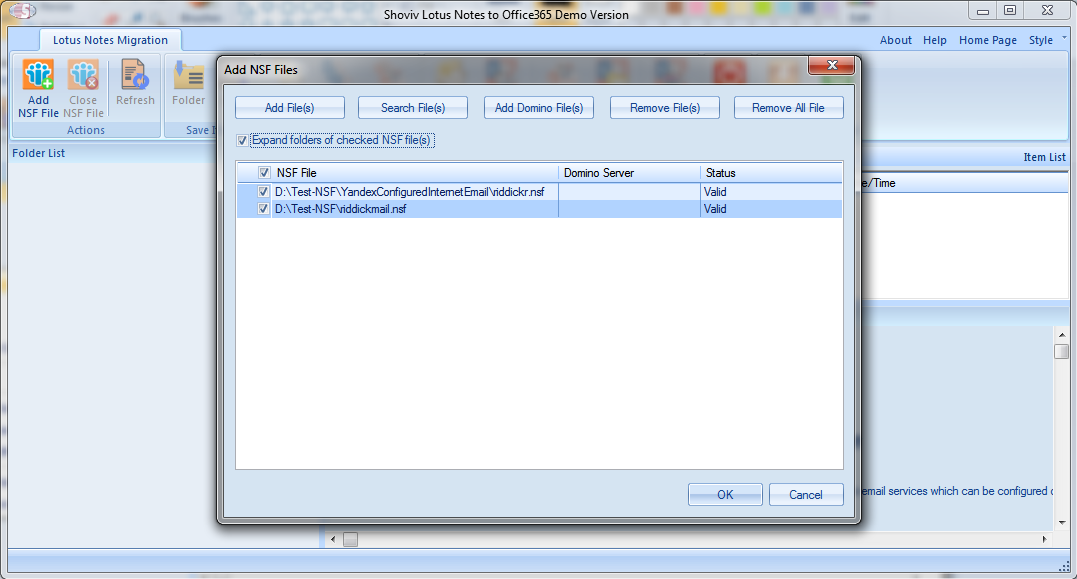Maximize the Shoviv main window
The image size is (1077, 579).
1010,10
